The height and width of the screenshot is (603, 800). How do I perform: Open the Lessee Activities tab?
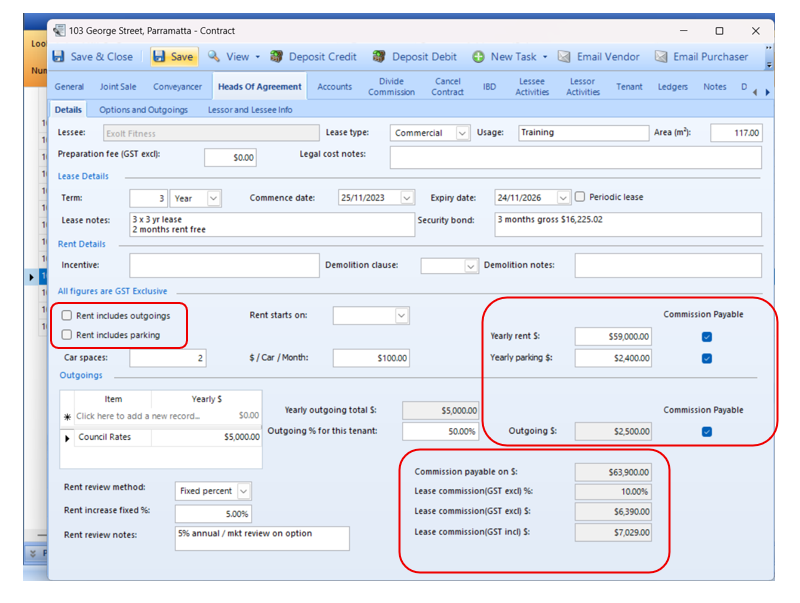(x=532, y=86)
